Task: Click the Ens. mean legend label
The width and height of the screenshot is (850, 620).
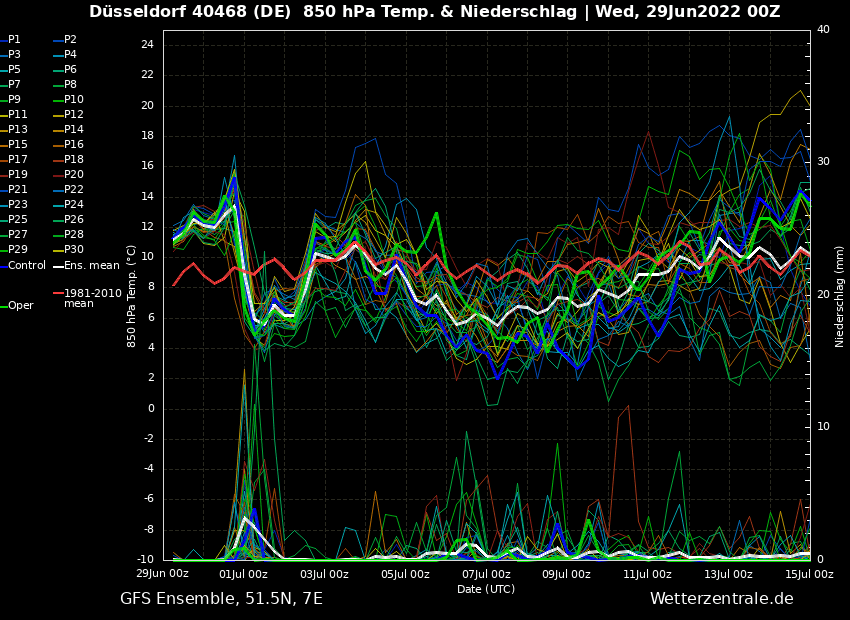Action: 91,266
